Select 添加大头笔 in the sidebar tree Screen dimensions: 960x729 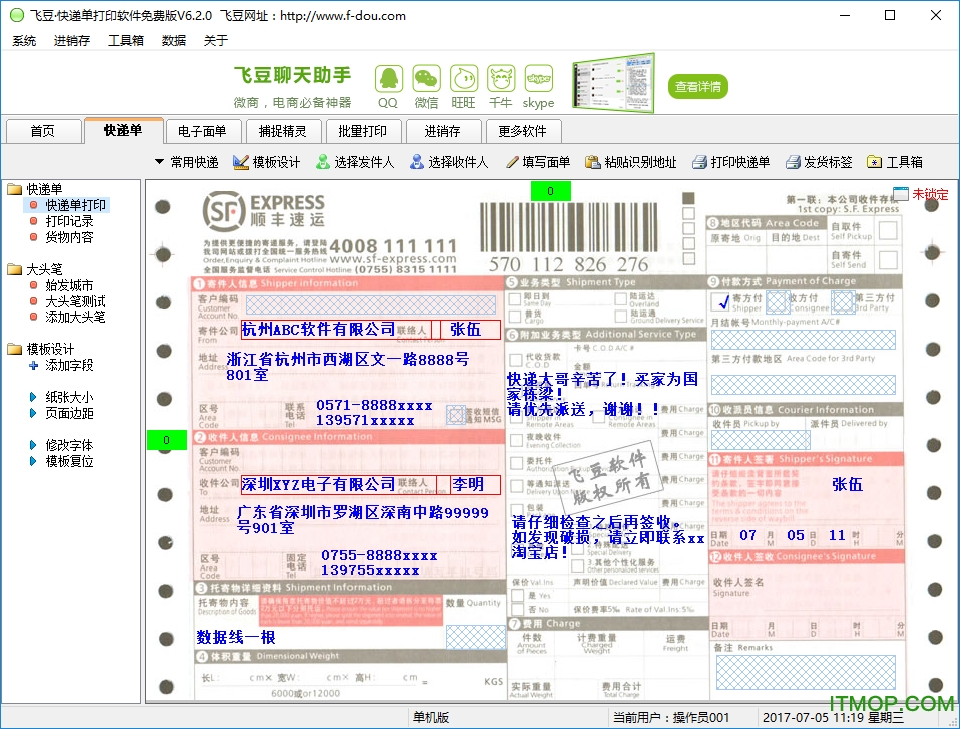click(74, 318)
